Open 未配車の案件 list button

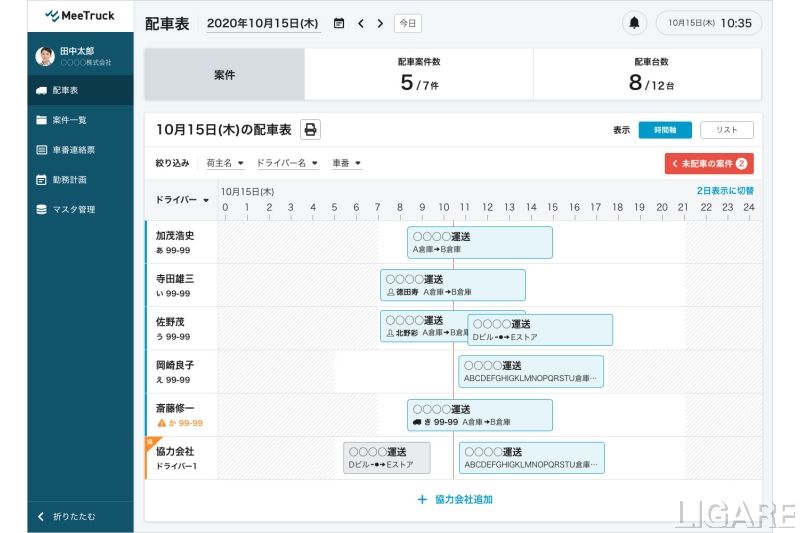pyautogui.click(x=708, y=163)
